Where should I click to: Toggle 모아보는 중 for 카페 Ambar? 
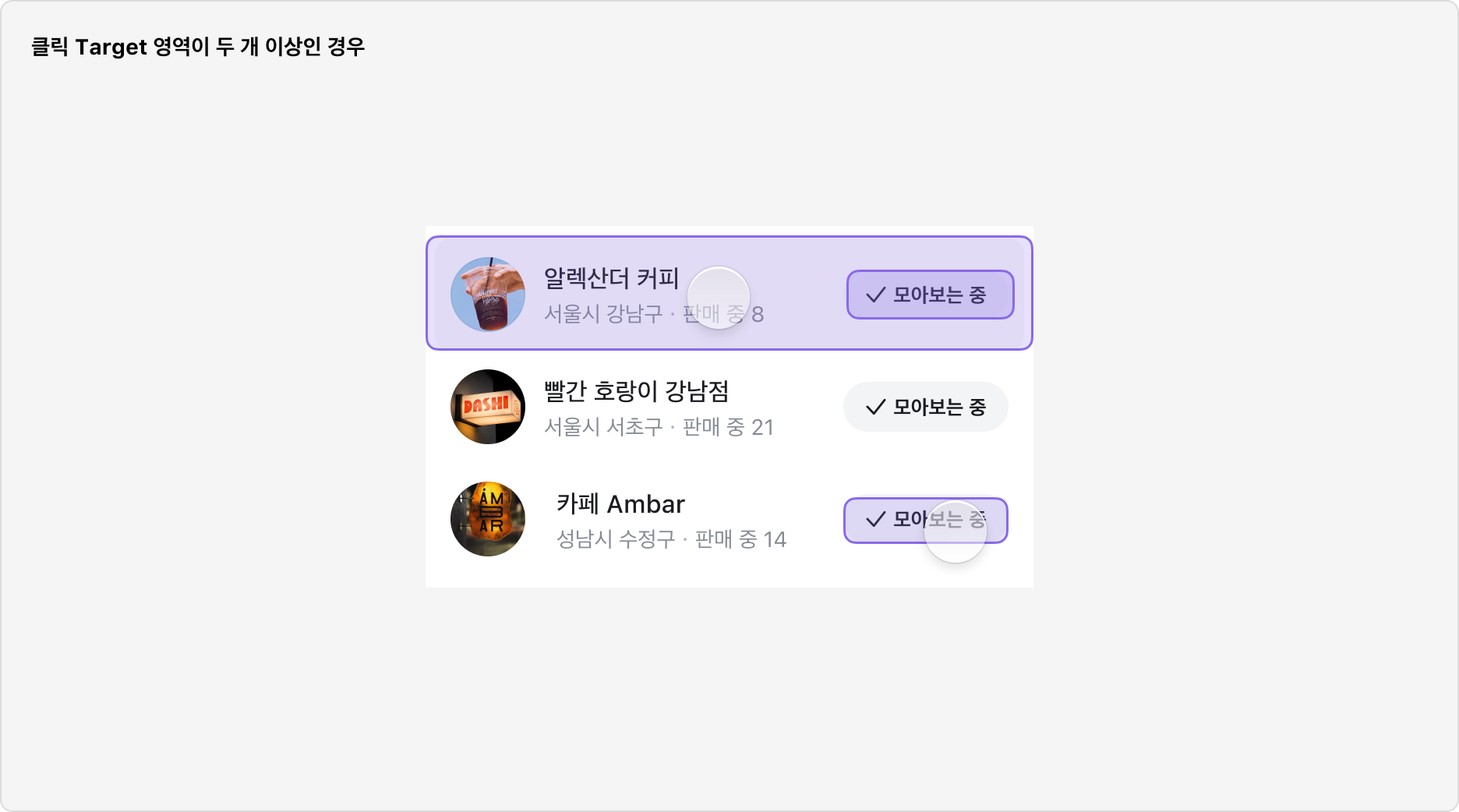[x=924, y=520]
